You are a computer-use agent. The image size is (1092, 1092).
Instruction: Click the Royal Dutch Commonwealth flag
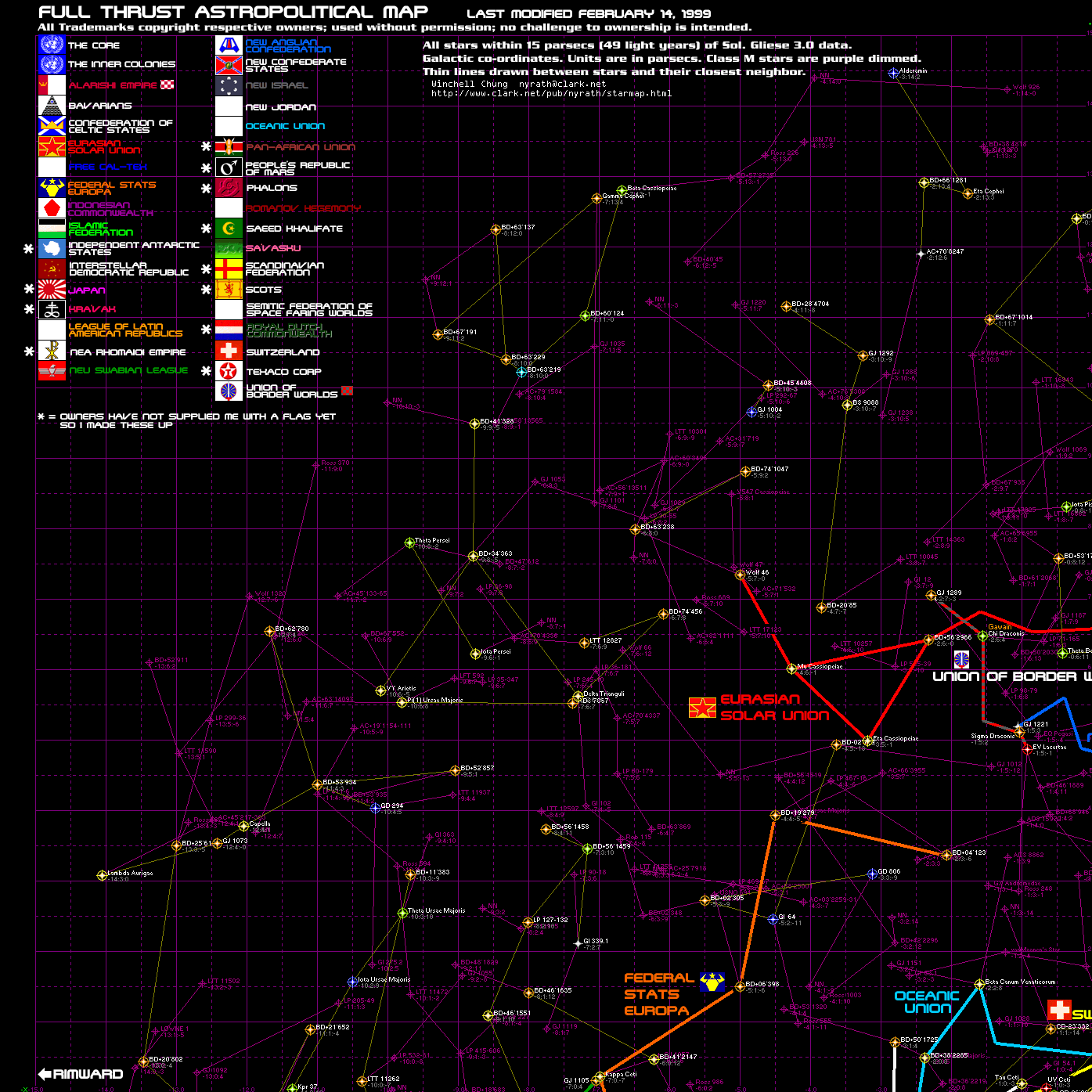[x=229, y=330]
